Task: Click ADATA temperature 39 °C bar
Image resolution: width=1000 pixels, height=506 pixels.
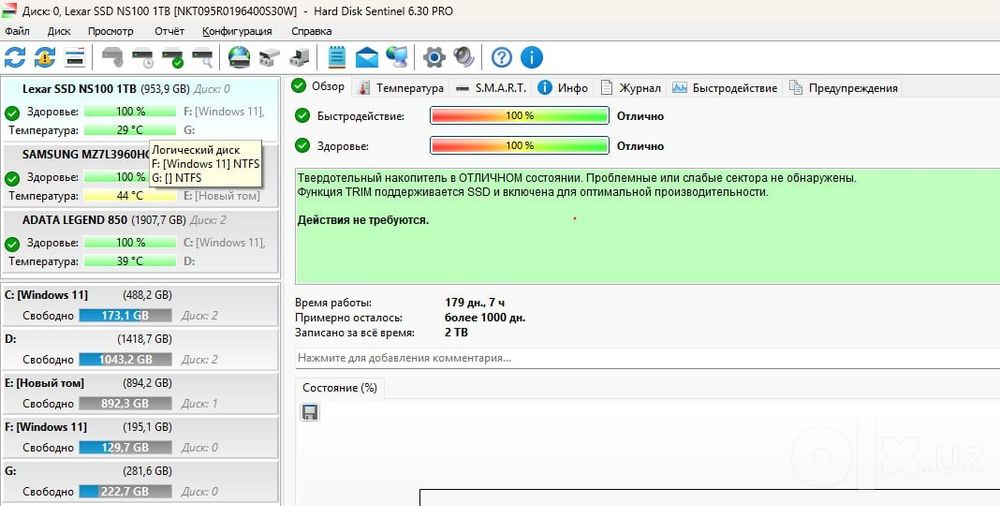Action: point(130,261)
